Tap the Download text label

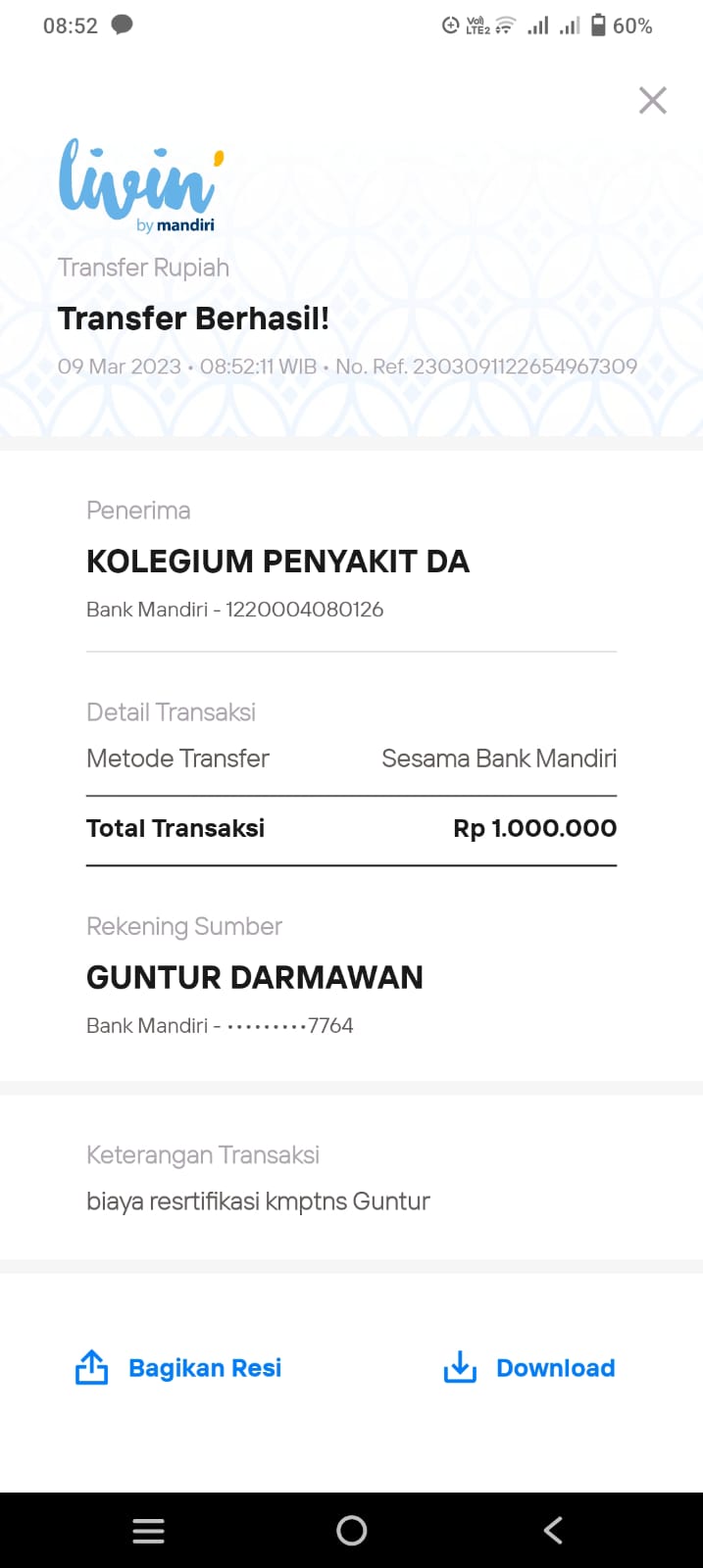pos(555,1368)
